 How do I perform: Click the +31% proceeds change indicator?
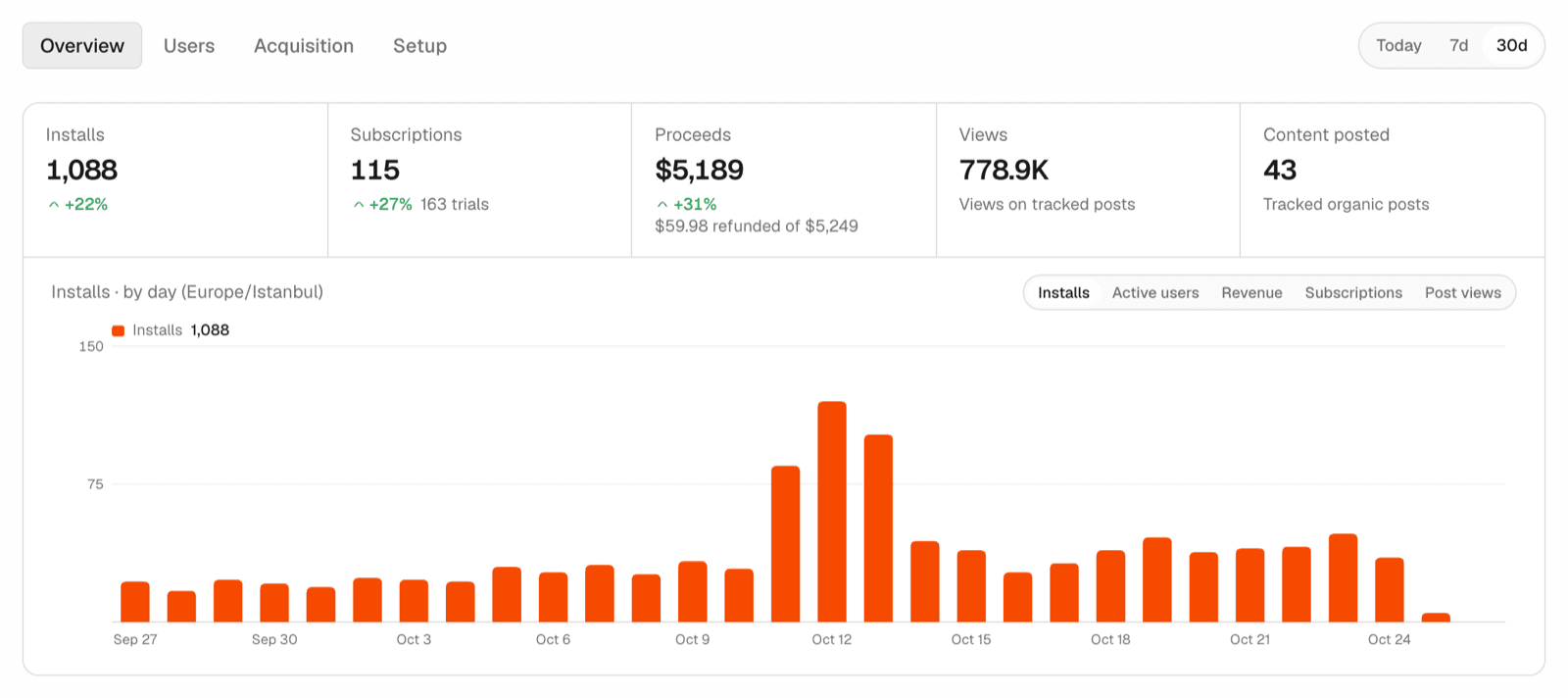687,204
